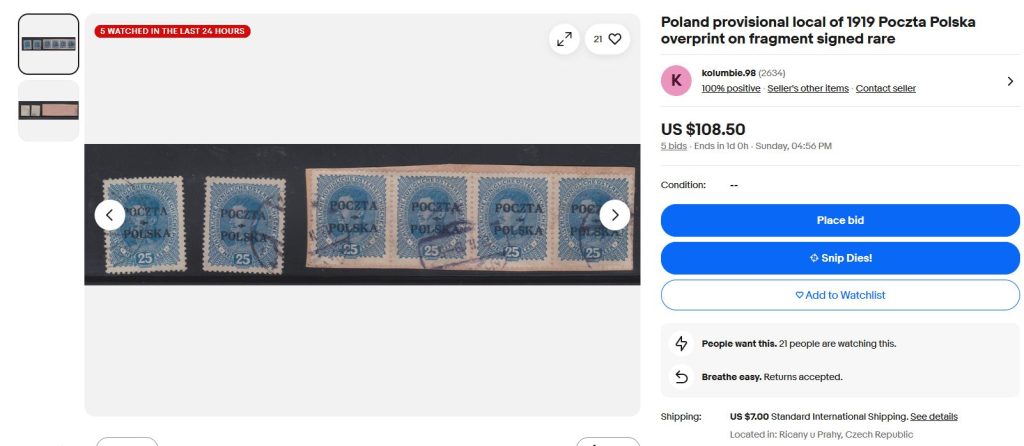Viewport: 1024px width, 446px height.
Task: See details for shipping
Action: tap(934, 417)
